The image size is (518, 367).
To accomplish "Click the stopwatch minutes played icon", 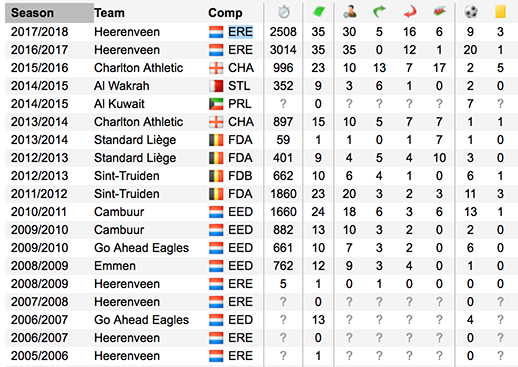I will [x=284, y=12].
